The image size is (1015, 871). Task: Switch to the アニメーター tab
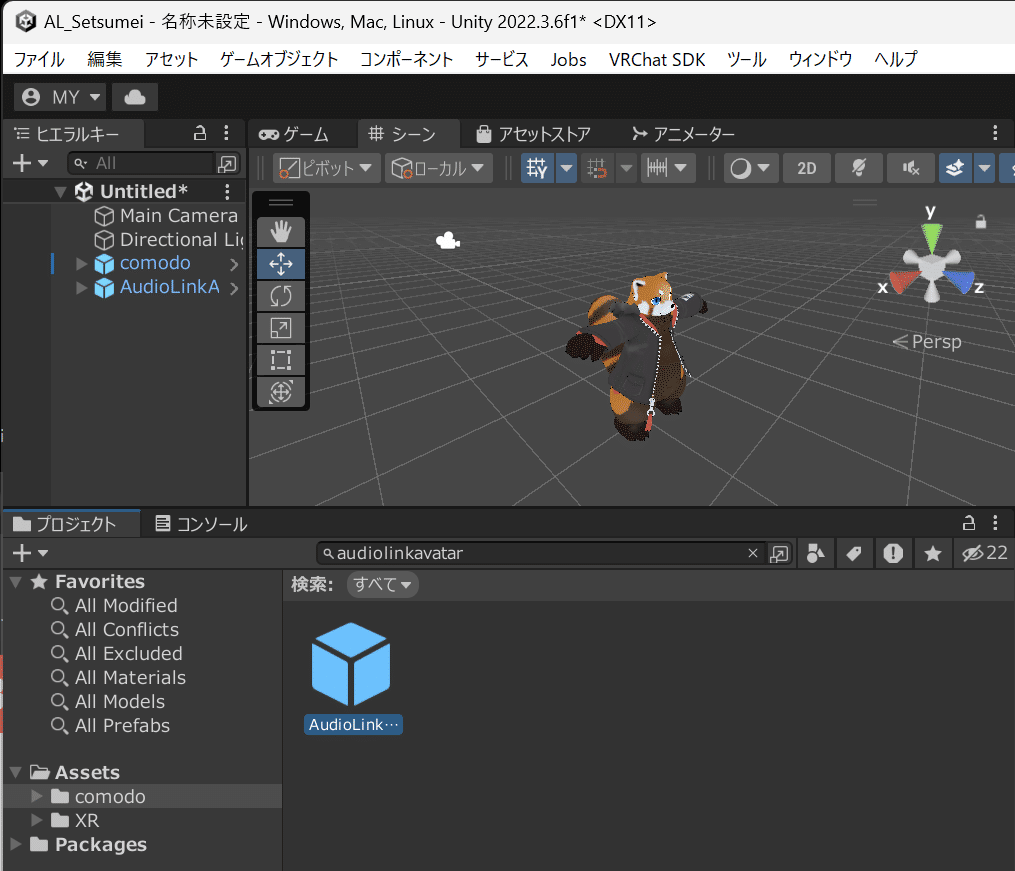click(x=684, y=134)
